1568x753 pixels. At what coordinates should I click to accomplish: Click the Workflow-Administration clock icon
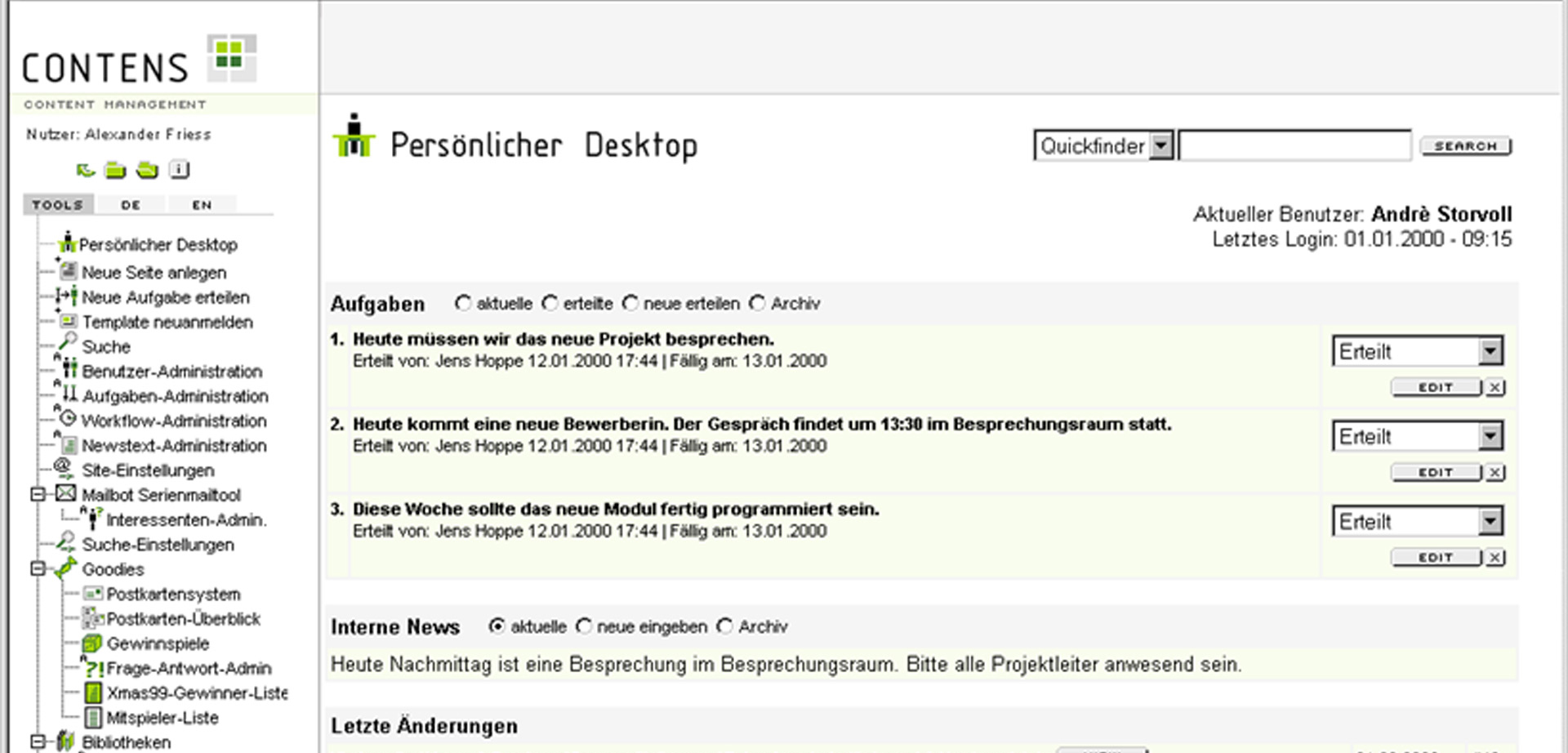[69, 420]
